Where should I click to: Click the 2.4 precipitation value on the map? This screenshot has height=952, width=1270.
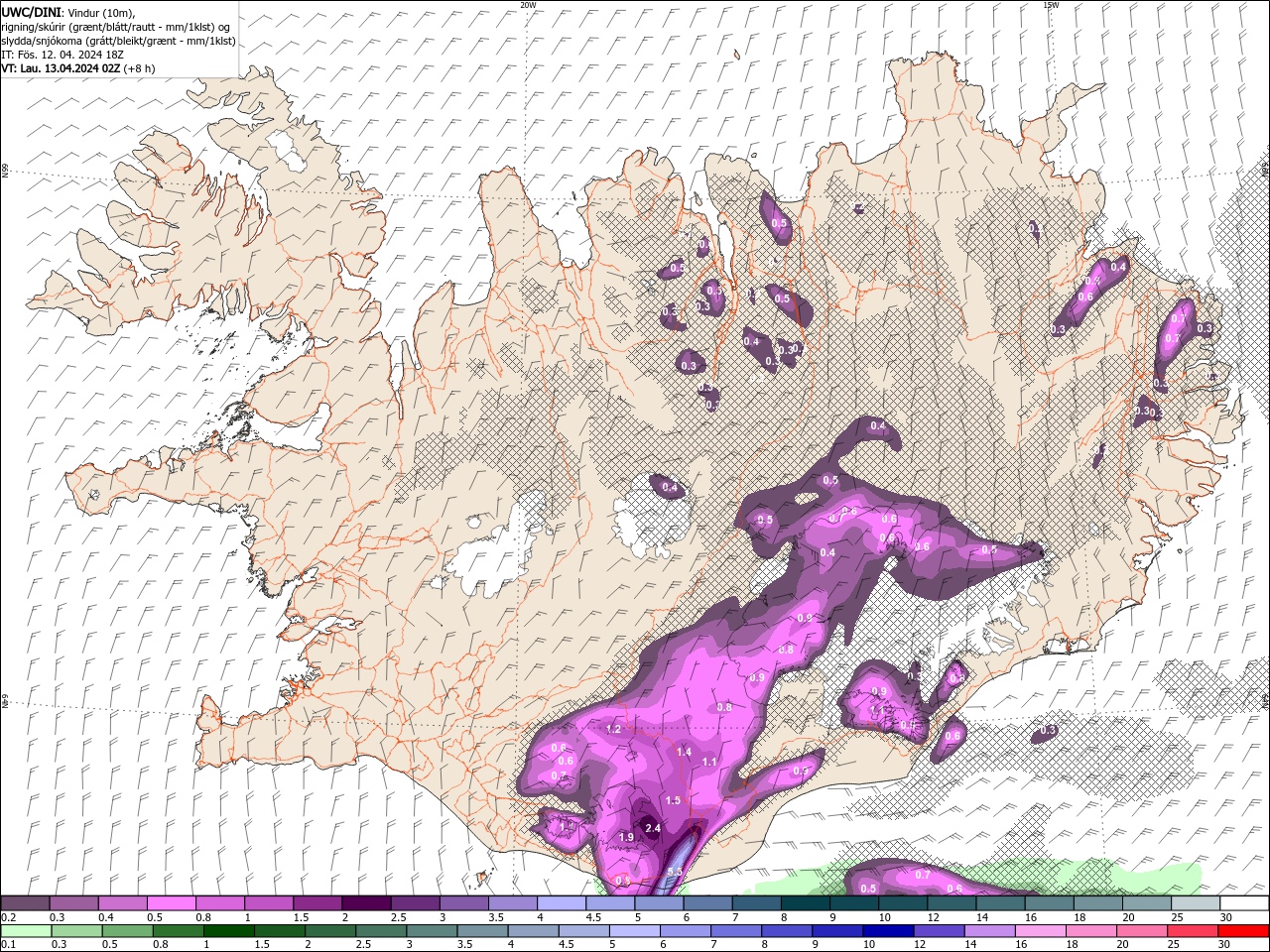[x=652, y=828]
